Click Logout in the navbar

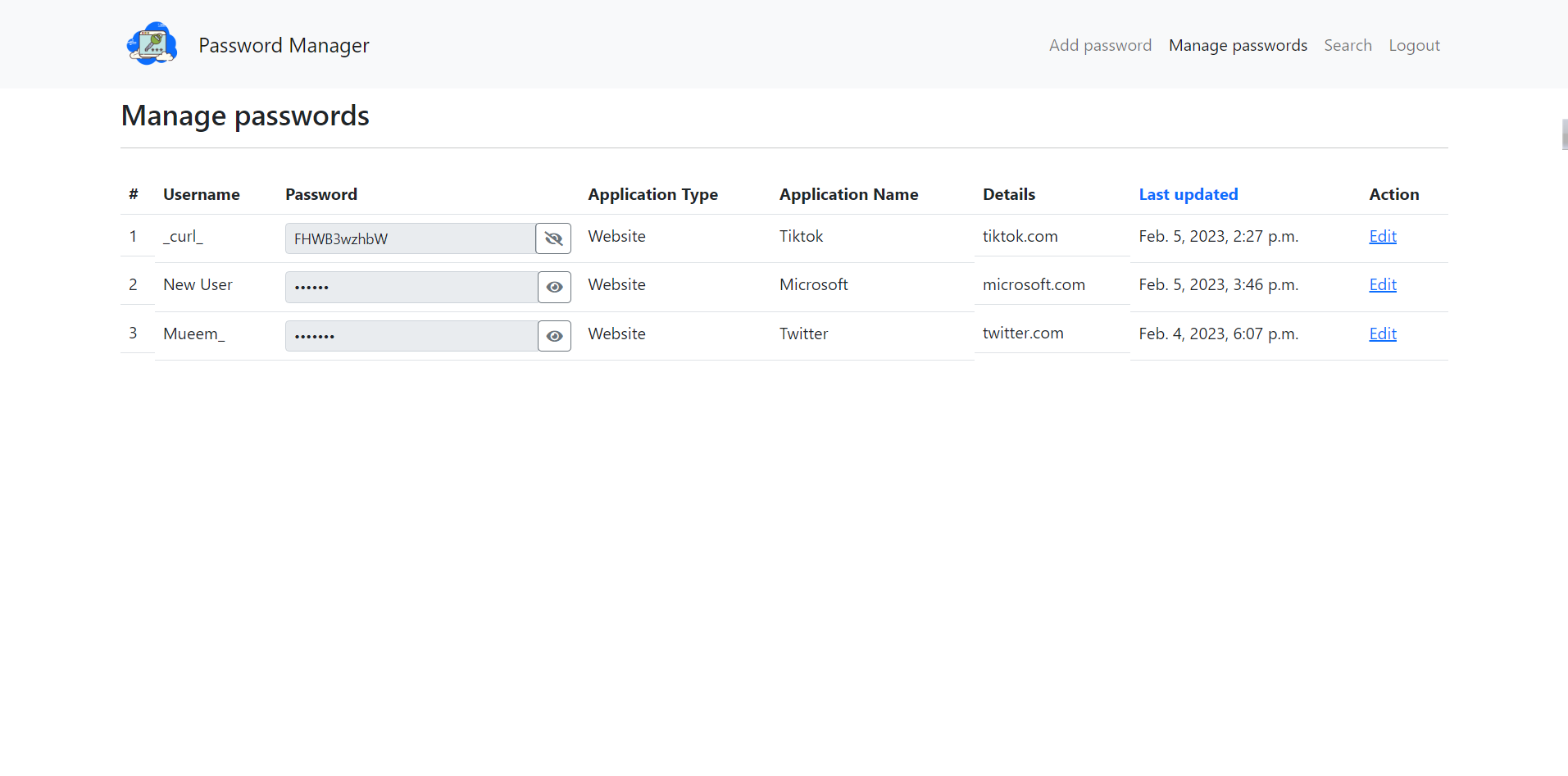point(1414,45)
